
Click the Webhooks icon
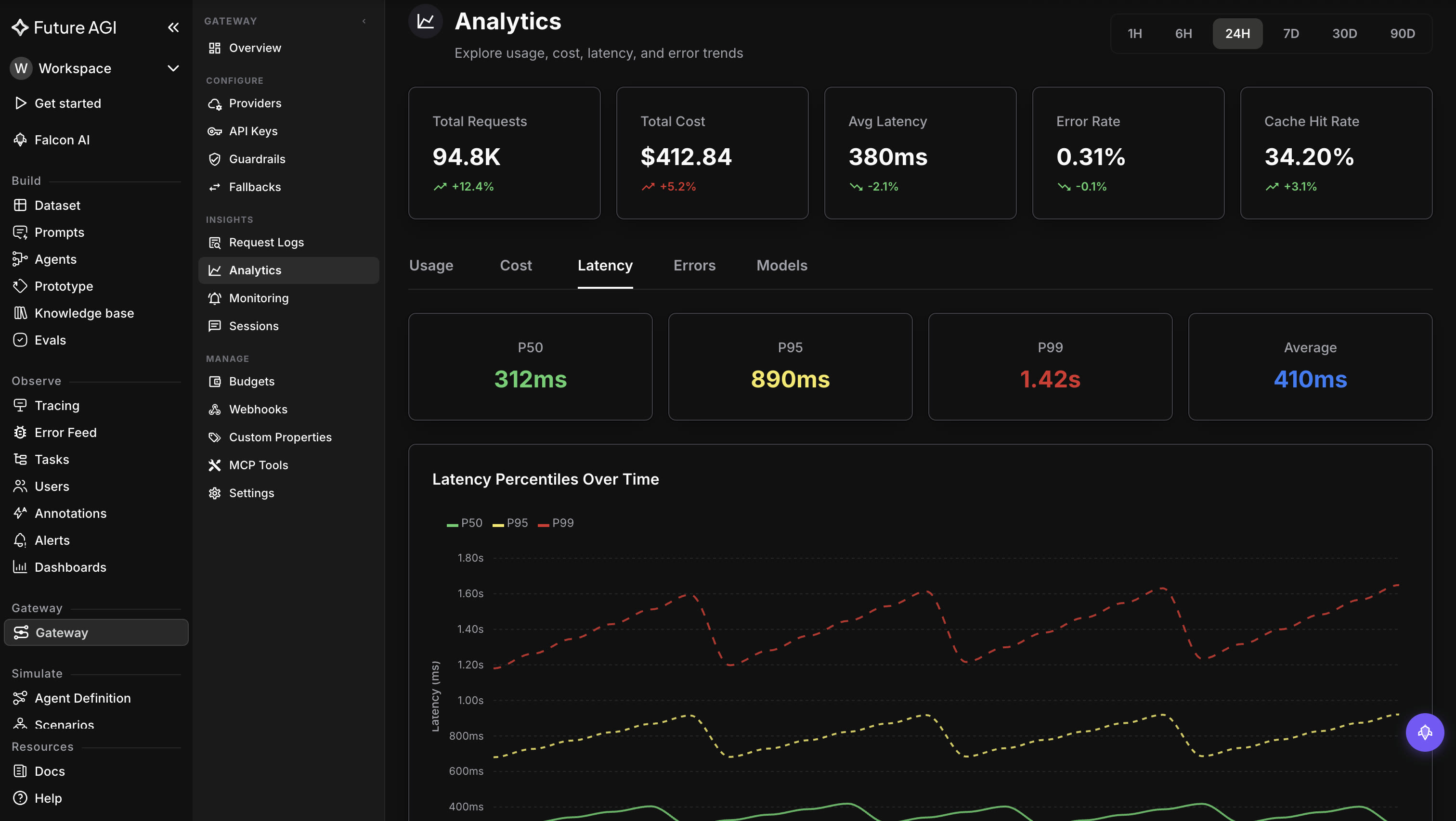(214, 409)
